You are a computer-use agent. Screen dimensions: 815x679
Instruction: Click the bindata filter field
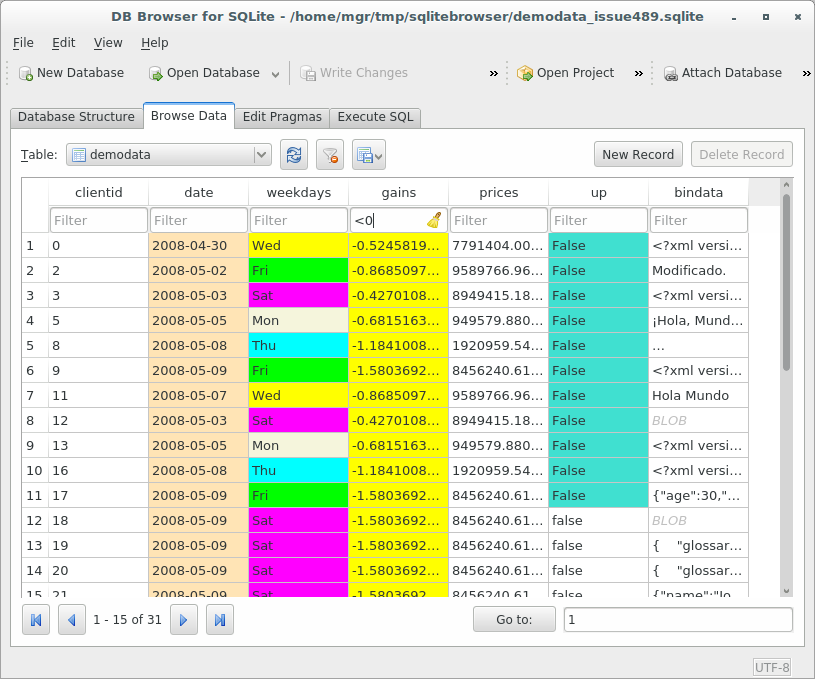pyautogui.click(x=699, y=220)
